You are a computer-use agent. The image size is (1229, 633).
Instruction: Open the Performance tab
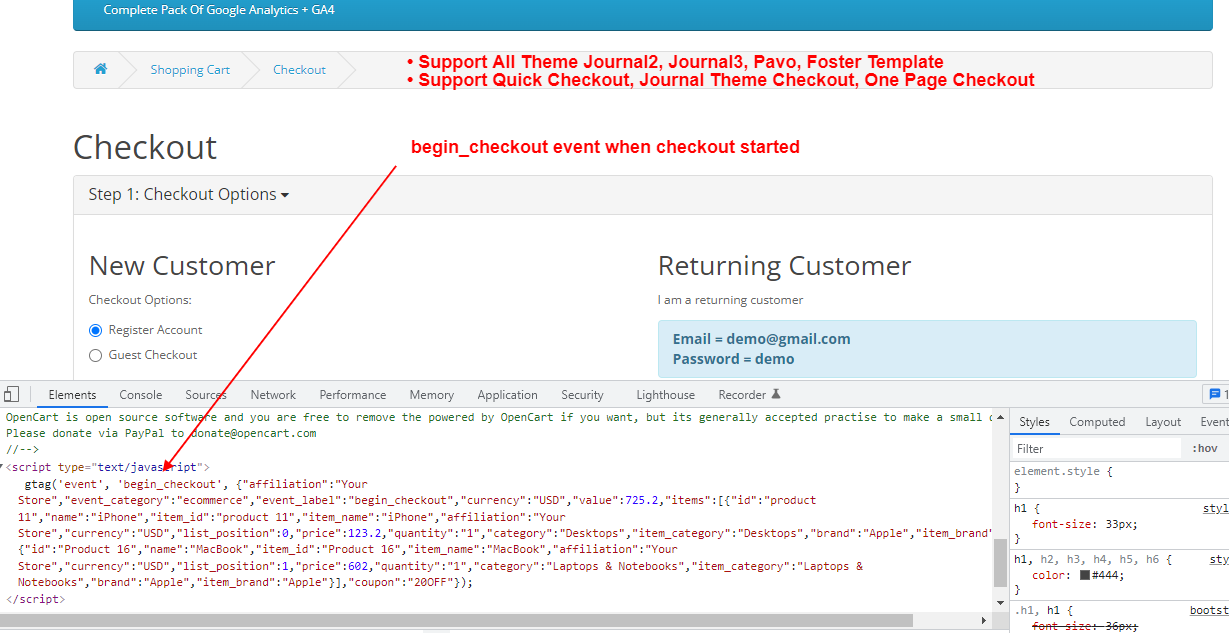(x=353, y=395)
